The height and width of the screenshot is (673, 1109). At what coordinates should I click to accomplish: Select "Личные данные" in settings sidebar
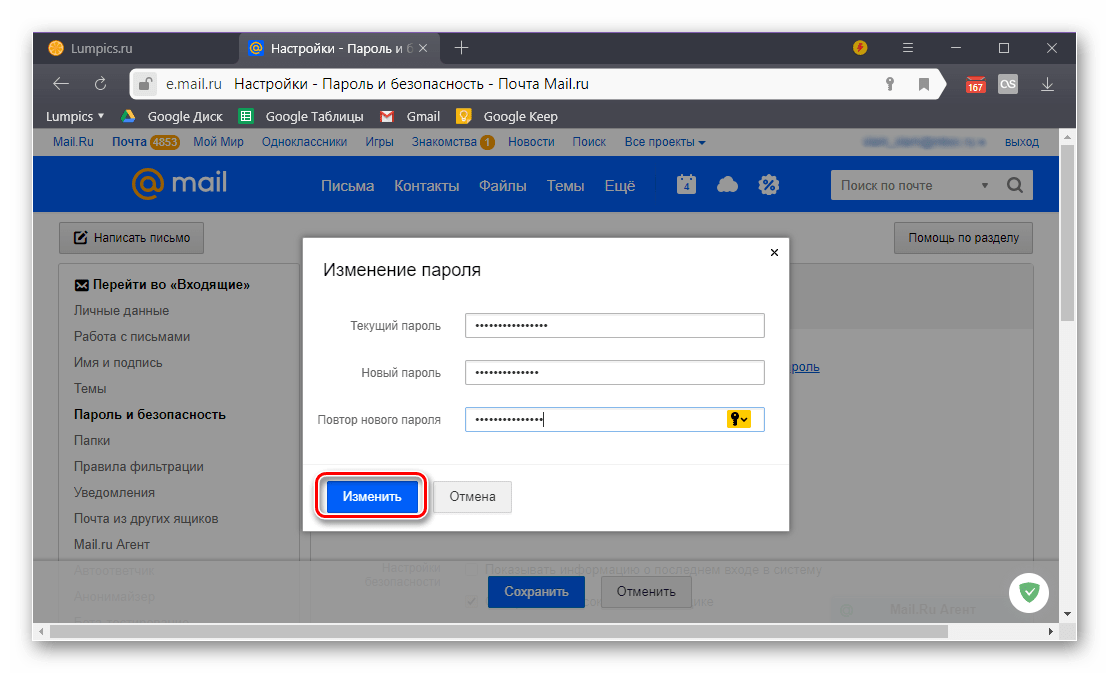click(x=121, y=311)
